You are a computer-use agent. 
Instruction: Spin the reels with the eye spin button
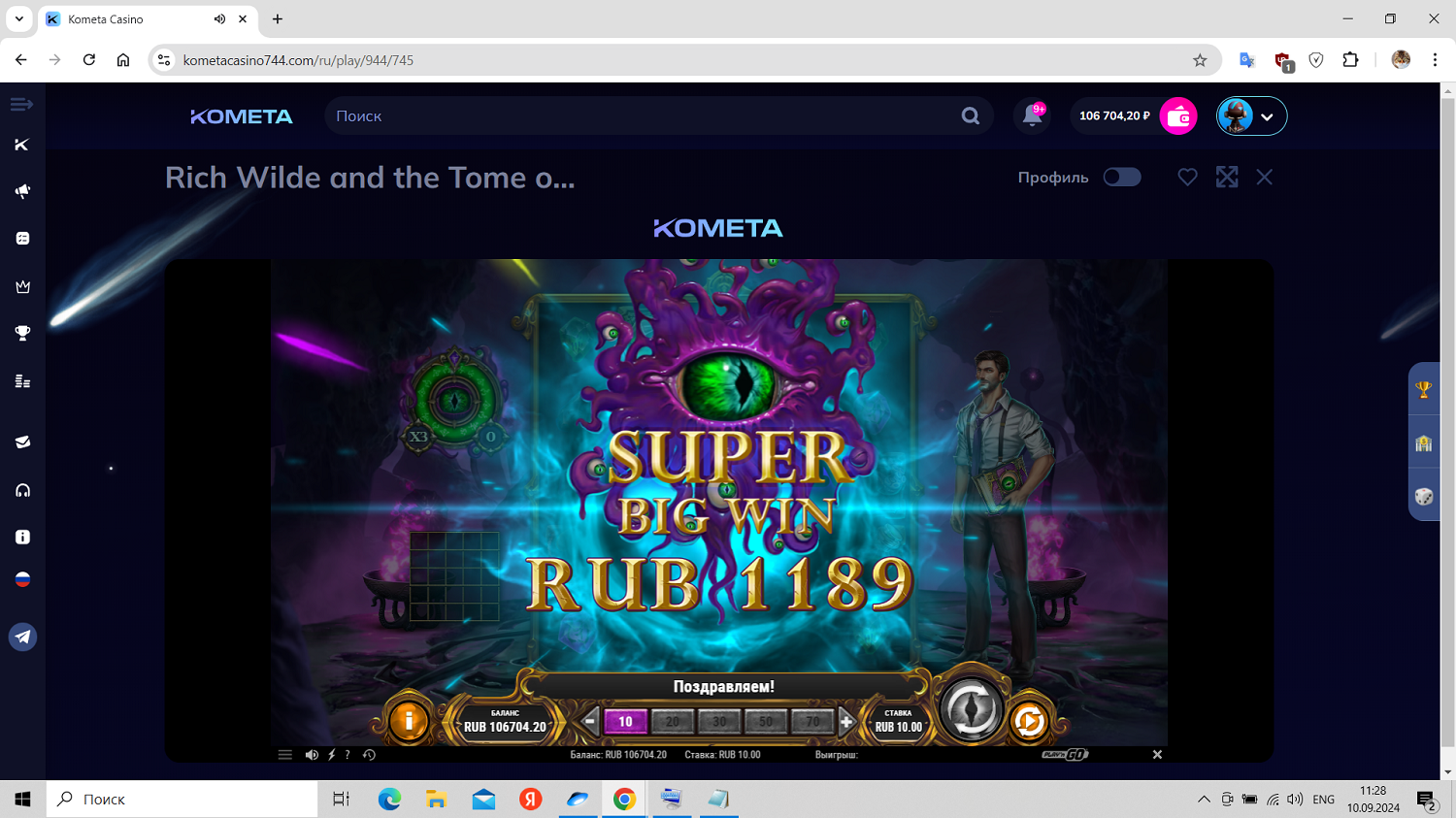pyautogui.click(x=970, y=709)
